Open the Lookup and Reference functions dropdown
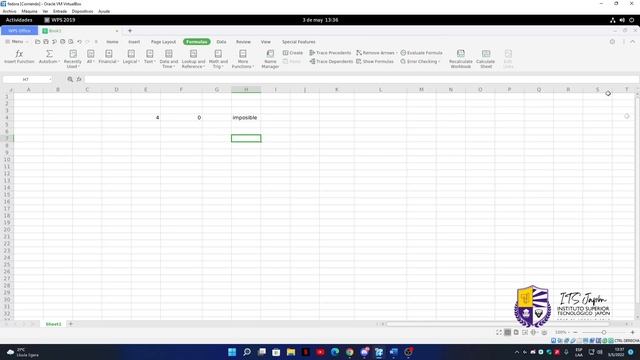This screenshot has height=360, width=640. 193,59
